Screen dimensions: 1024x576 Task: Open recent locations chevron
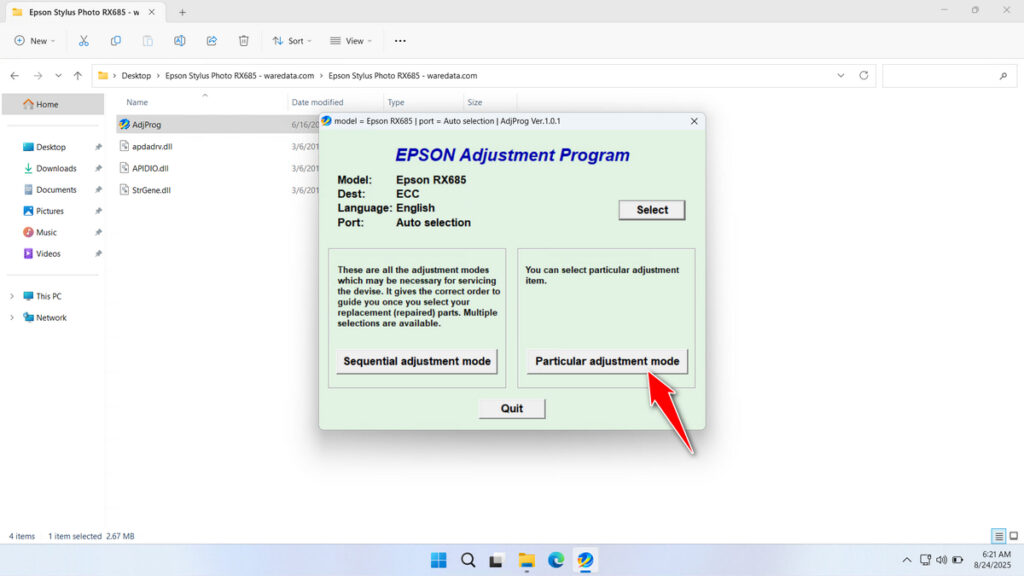click(58, 76)
